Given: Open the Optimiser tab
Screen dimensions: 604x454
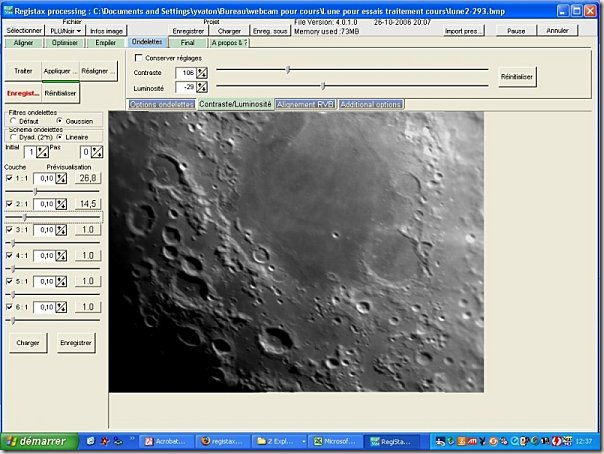Looking at the screenshot, I should pos(64,43).
